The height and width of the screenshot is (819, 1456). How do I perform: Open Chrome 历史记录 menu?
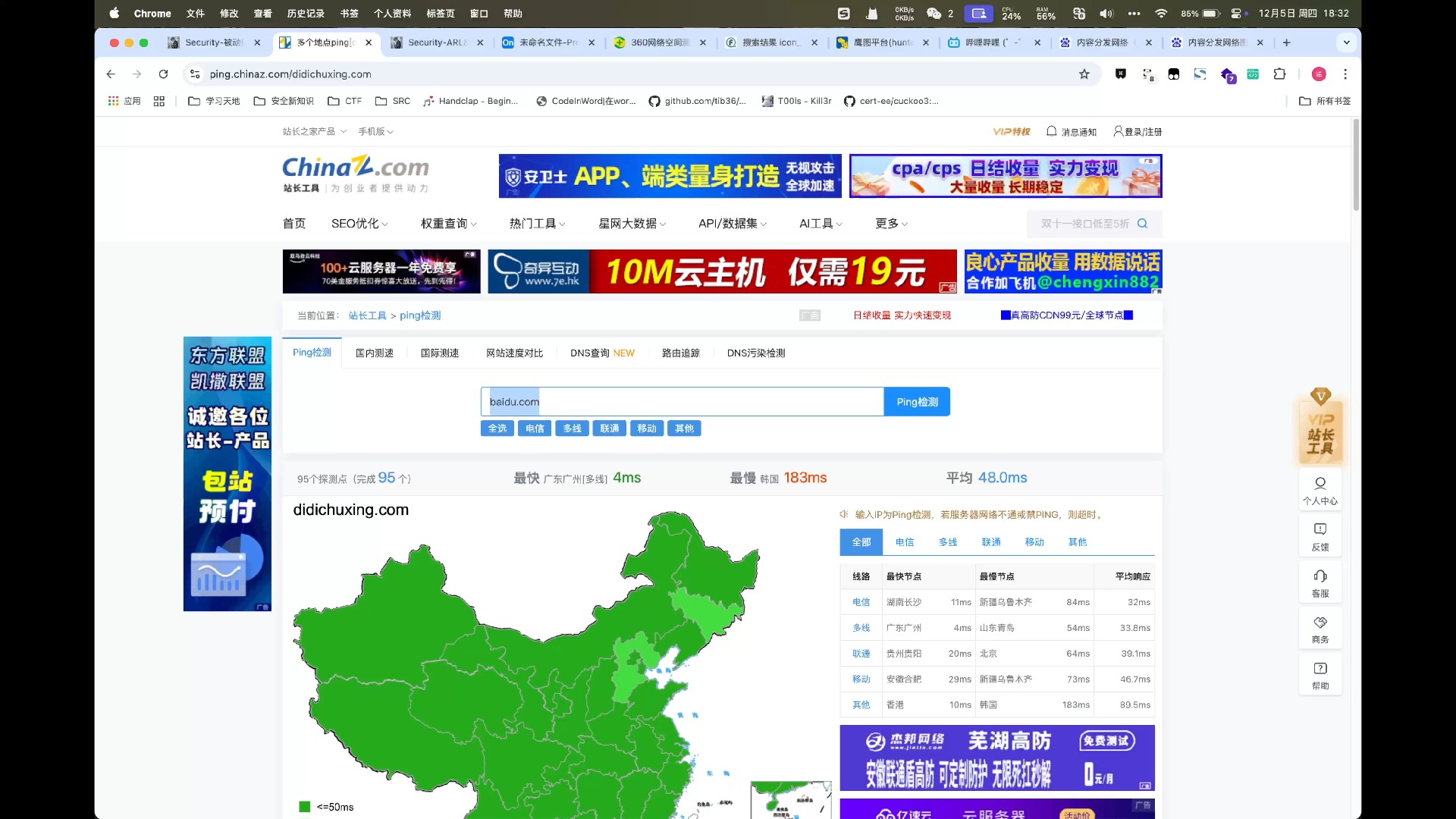click(306, 13)
